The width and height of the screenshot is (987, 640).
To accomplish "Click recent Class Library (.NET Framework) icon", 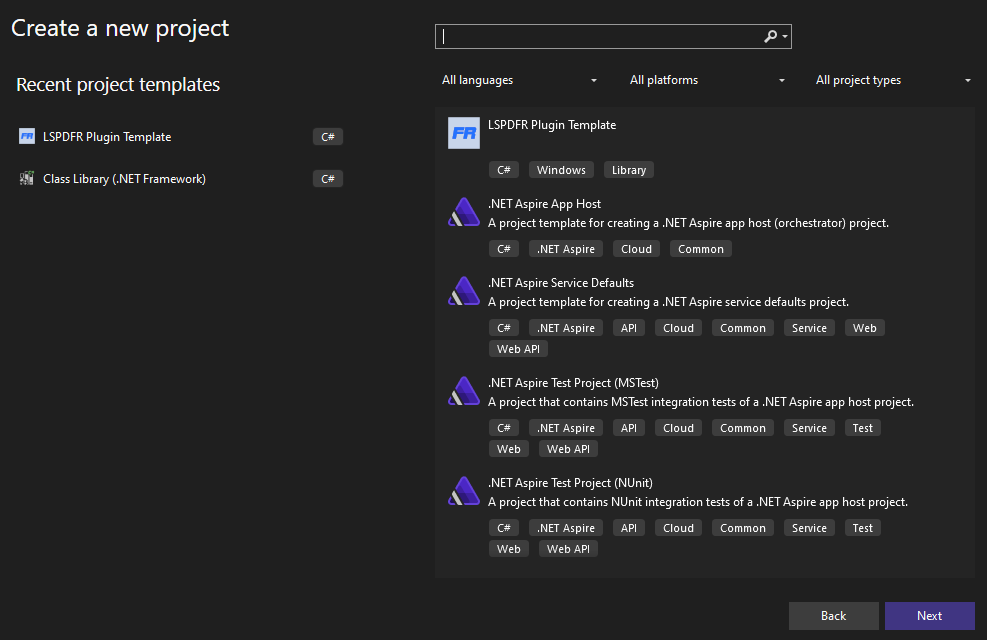I will click(x=27, y=179).
